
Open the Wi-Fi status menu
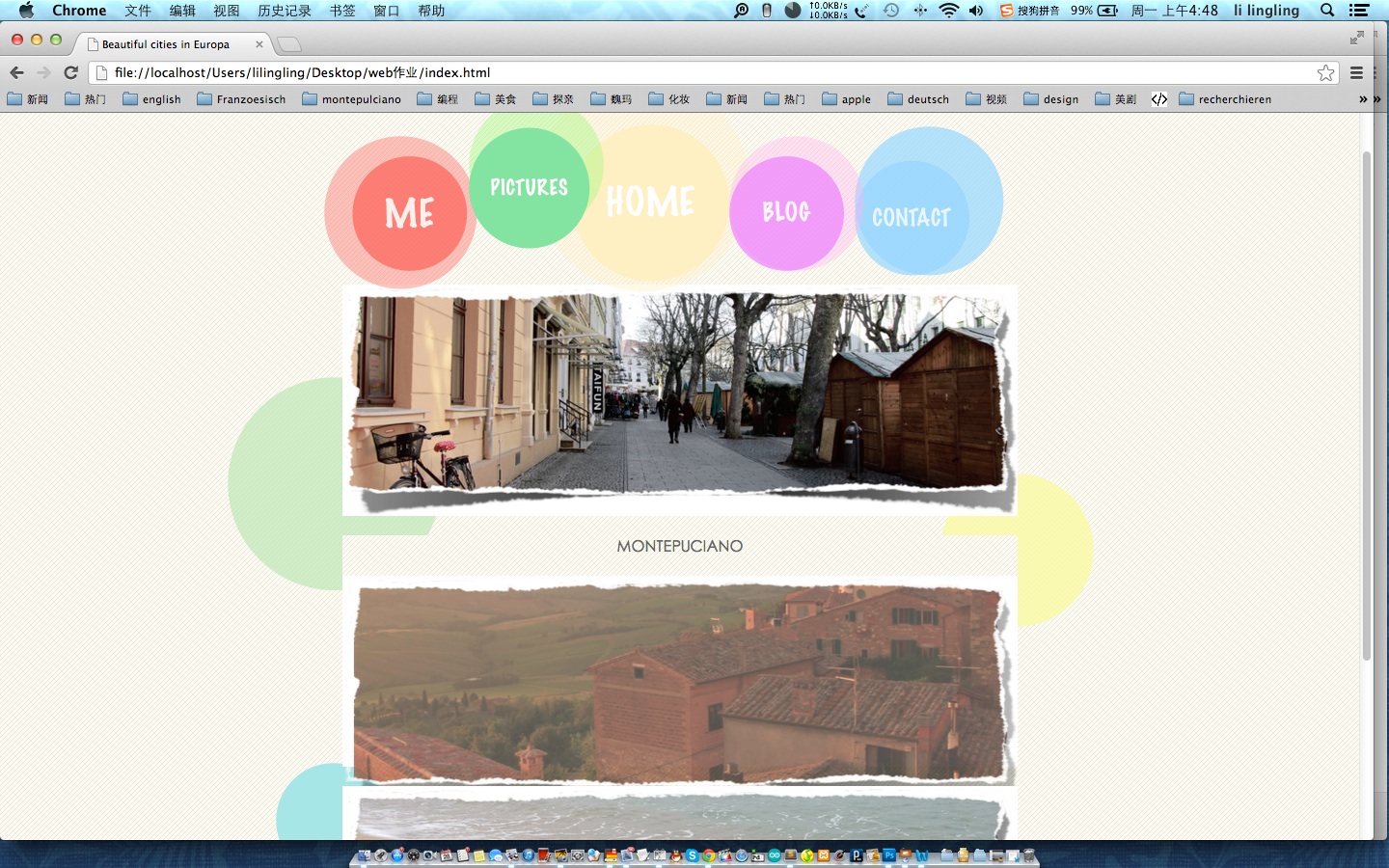tap(948, 11)
